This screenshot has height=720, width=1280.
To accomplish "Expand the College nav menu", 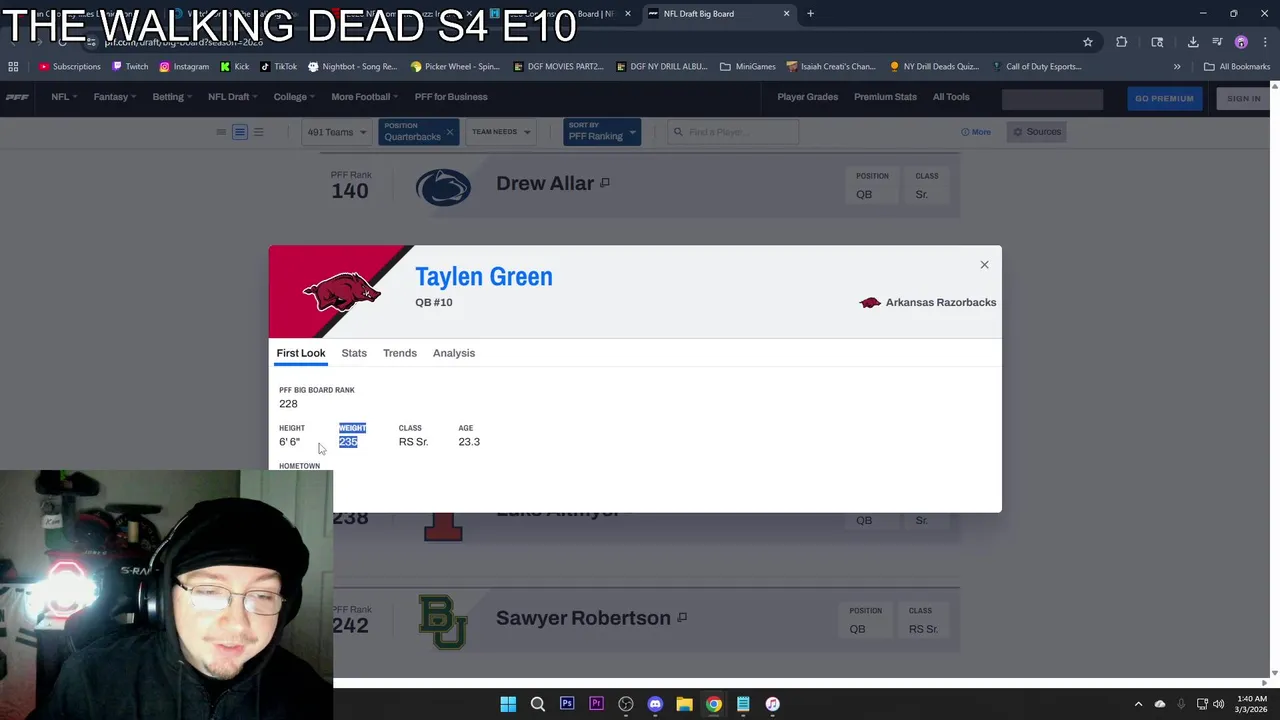I will coord(294,97).
